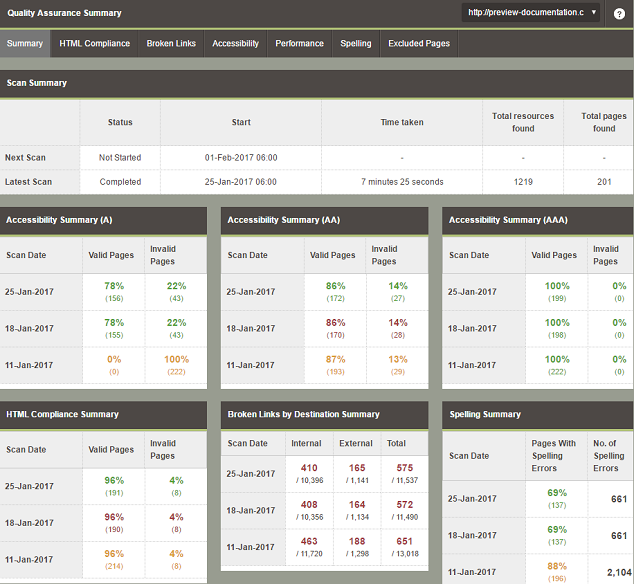This screenshot has height=584, width=634.
Task: Click total resources found value 1219
Action: pyautogui.click(x=523, y=182)
